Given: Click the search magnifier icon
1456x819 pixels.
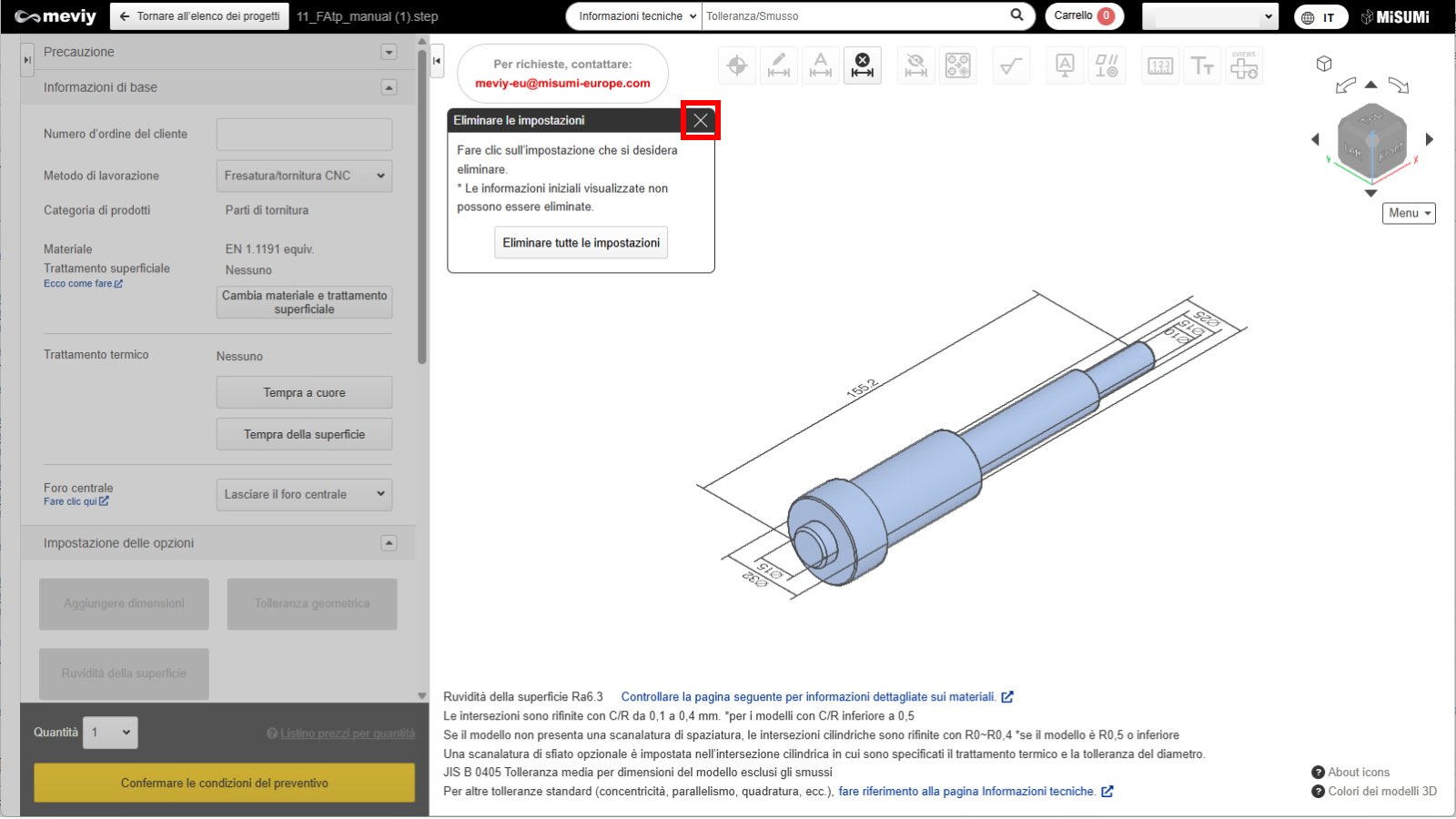Looking at the screenshot, I should [x=1016, y=15].
